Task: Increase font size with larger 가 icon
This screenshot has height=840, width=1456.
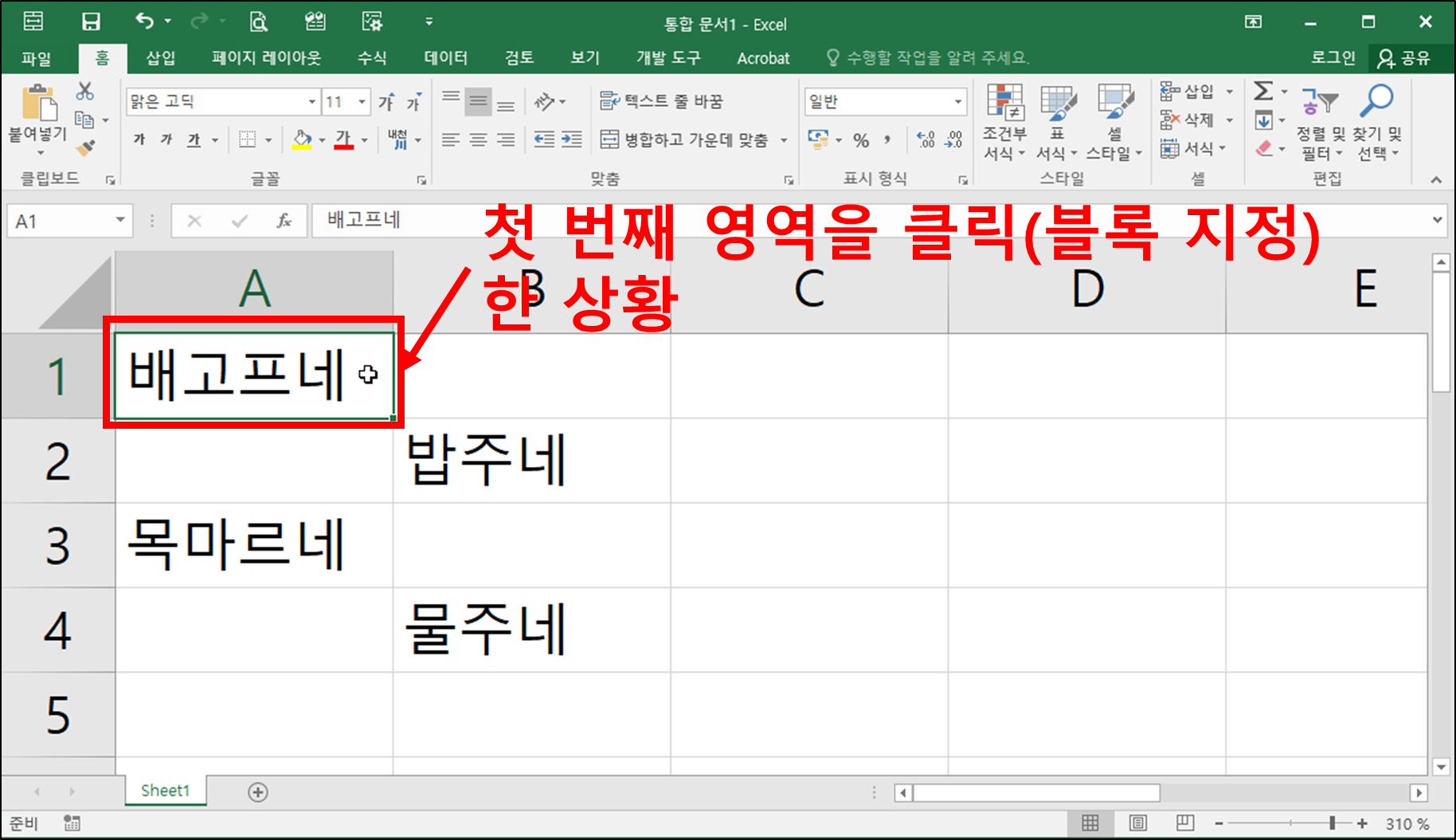Action: point(387,101)
